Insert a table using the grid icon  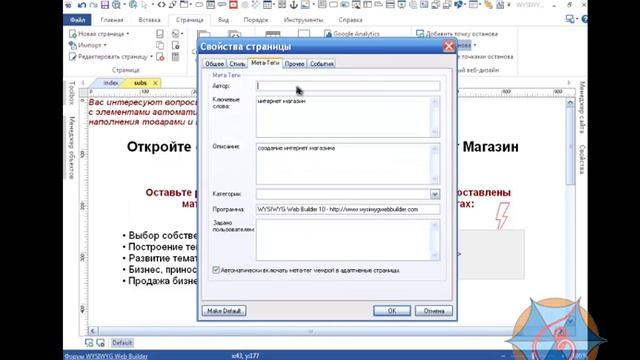(x=267, y=5)
